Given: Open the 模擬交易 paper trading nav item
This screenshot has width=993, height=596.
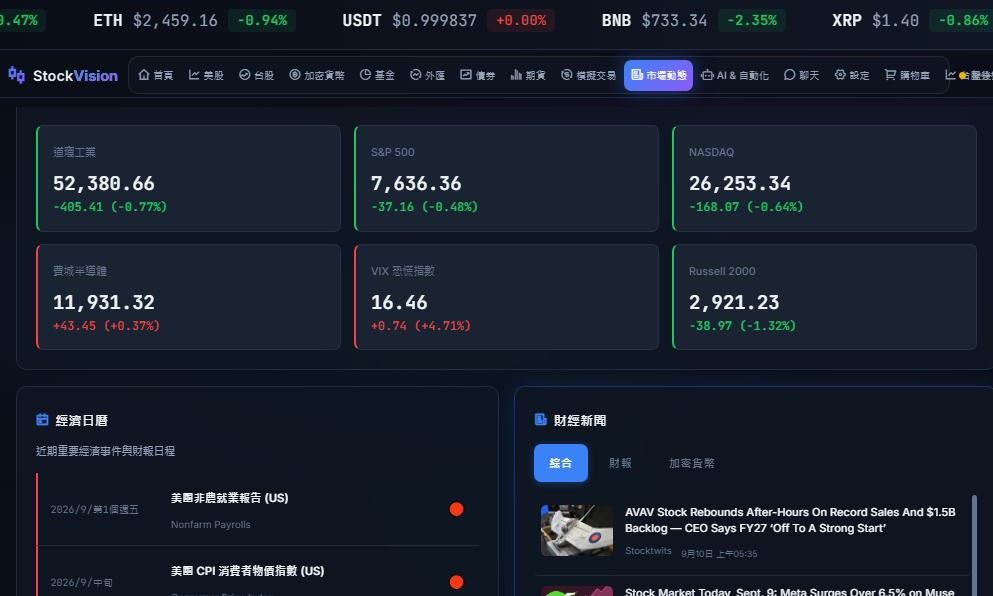Looking at the screenshot, I should coord(588,75).
